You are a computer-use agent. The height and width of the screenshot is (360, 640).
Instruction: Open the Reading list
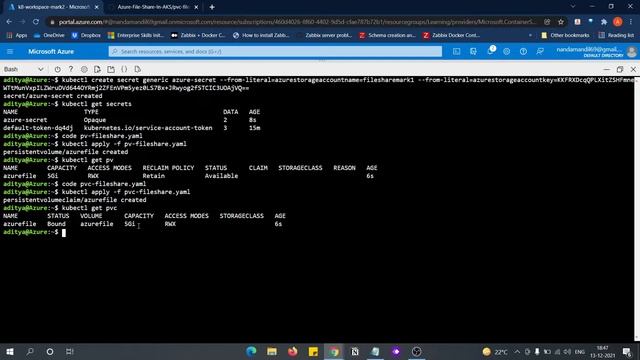pos(616,36)
